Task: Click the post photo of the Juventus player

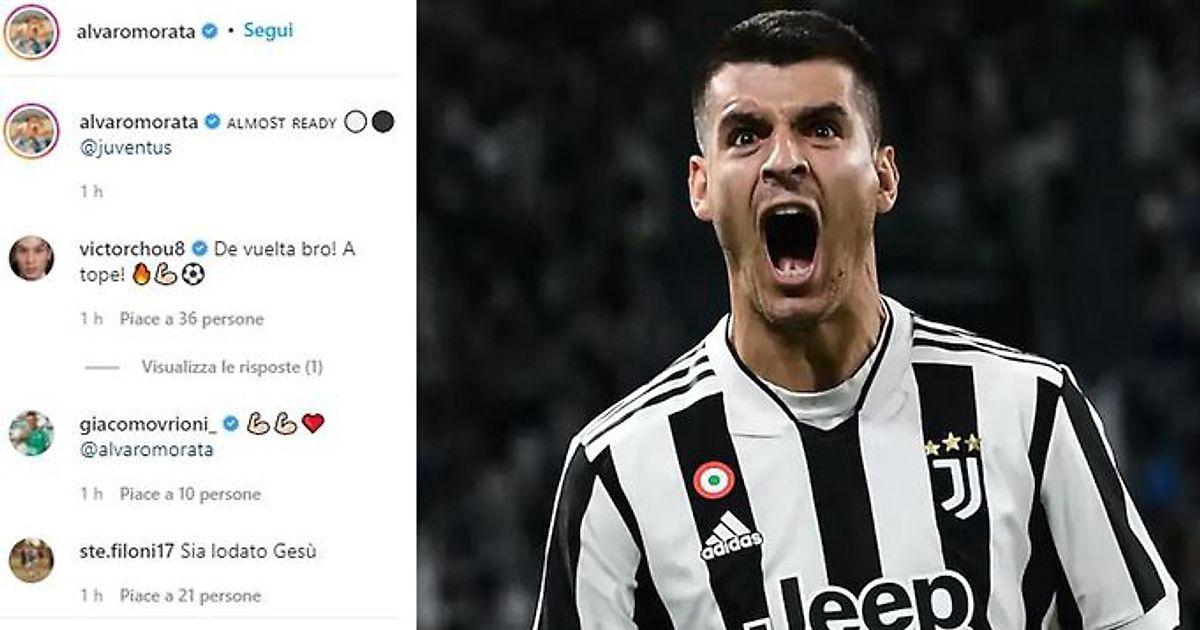Action: (x=808, y=315)
